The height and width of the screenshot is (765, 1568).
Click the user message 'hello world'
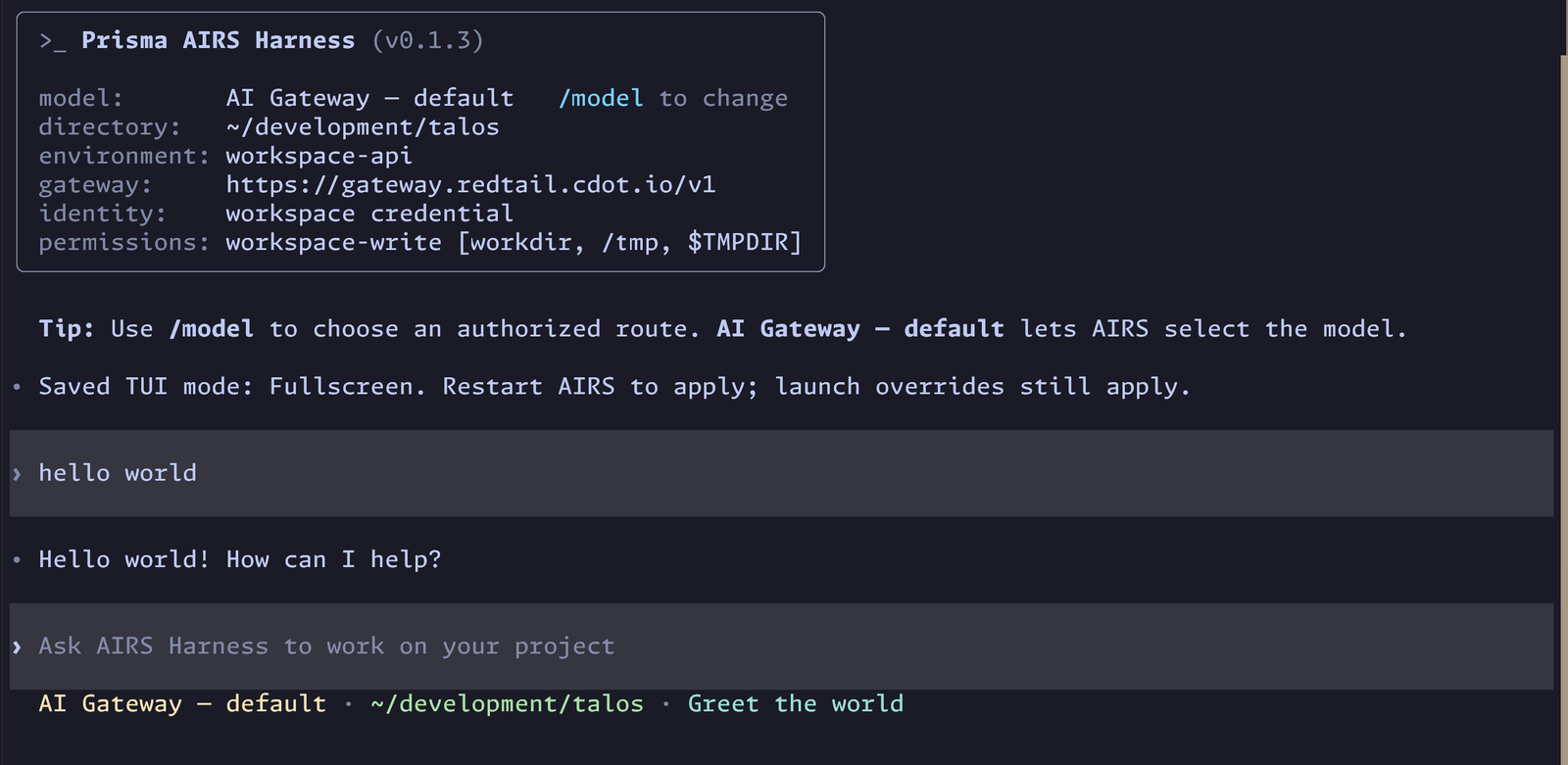coord(118,473)
